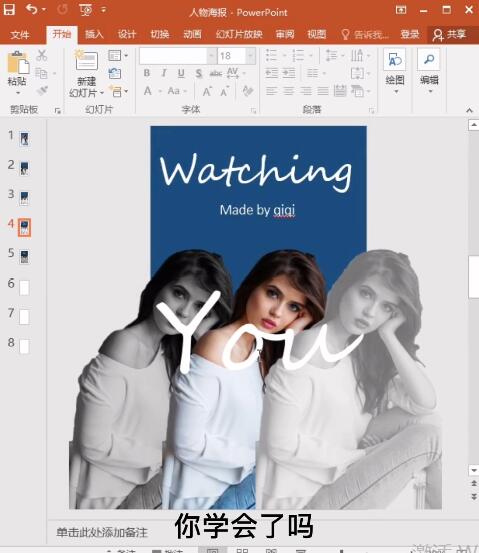The height and width of the screenshot is (553, 479).
Task: Click 单击此处添加备注 notes area
Action: click(102, 532)
